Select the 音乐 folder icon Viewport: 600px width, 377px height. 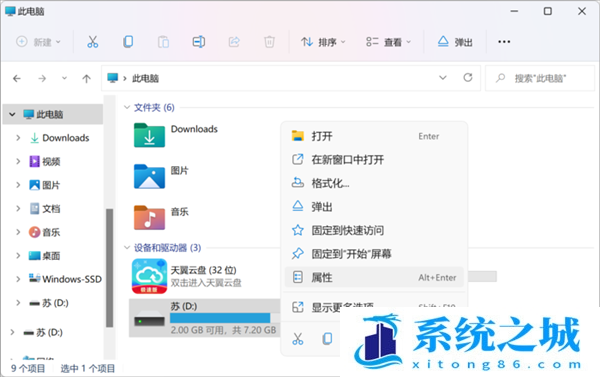click(149, 217)
